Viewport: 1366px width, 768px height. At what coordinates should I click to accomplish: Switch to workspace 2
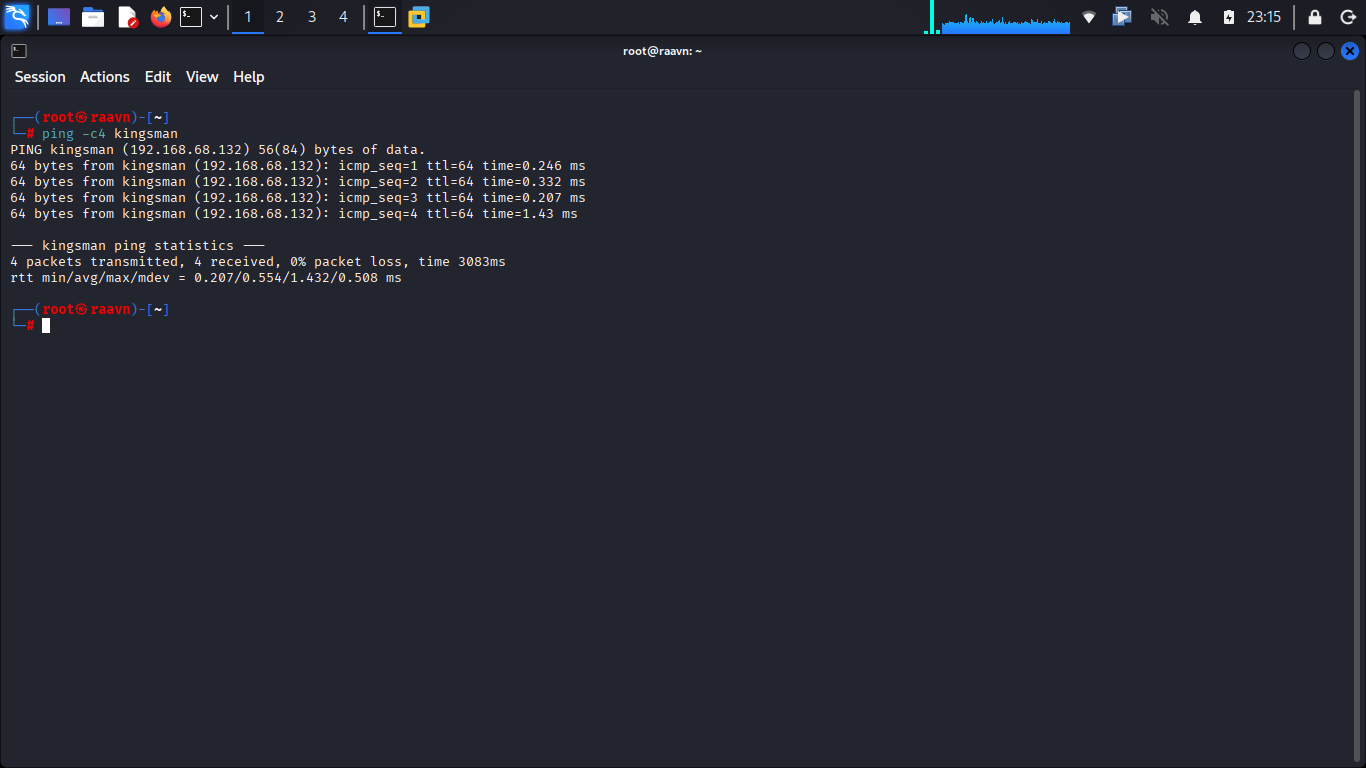point(280,17)
